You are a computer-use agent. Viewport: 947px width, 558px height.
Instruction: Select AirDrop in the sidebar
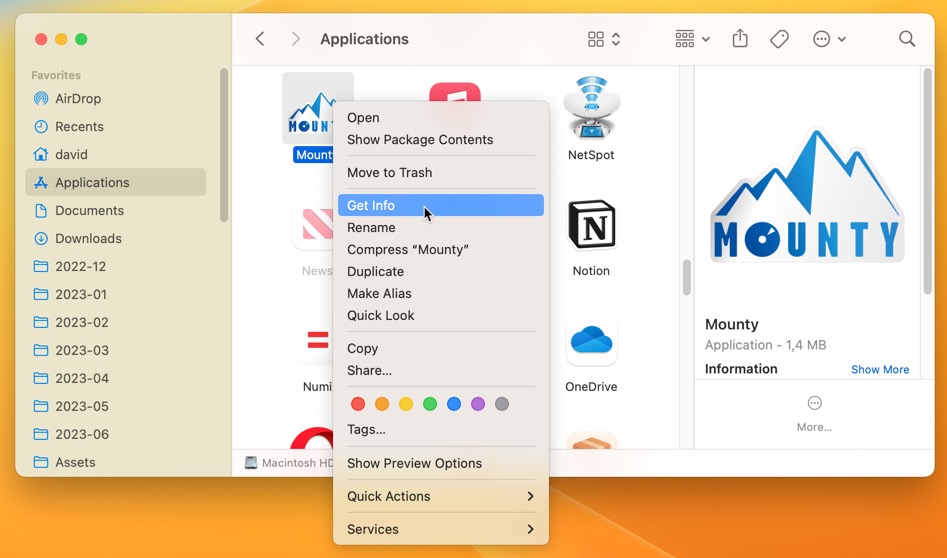115,98
